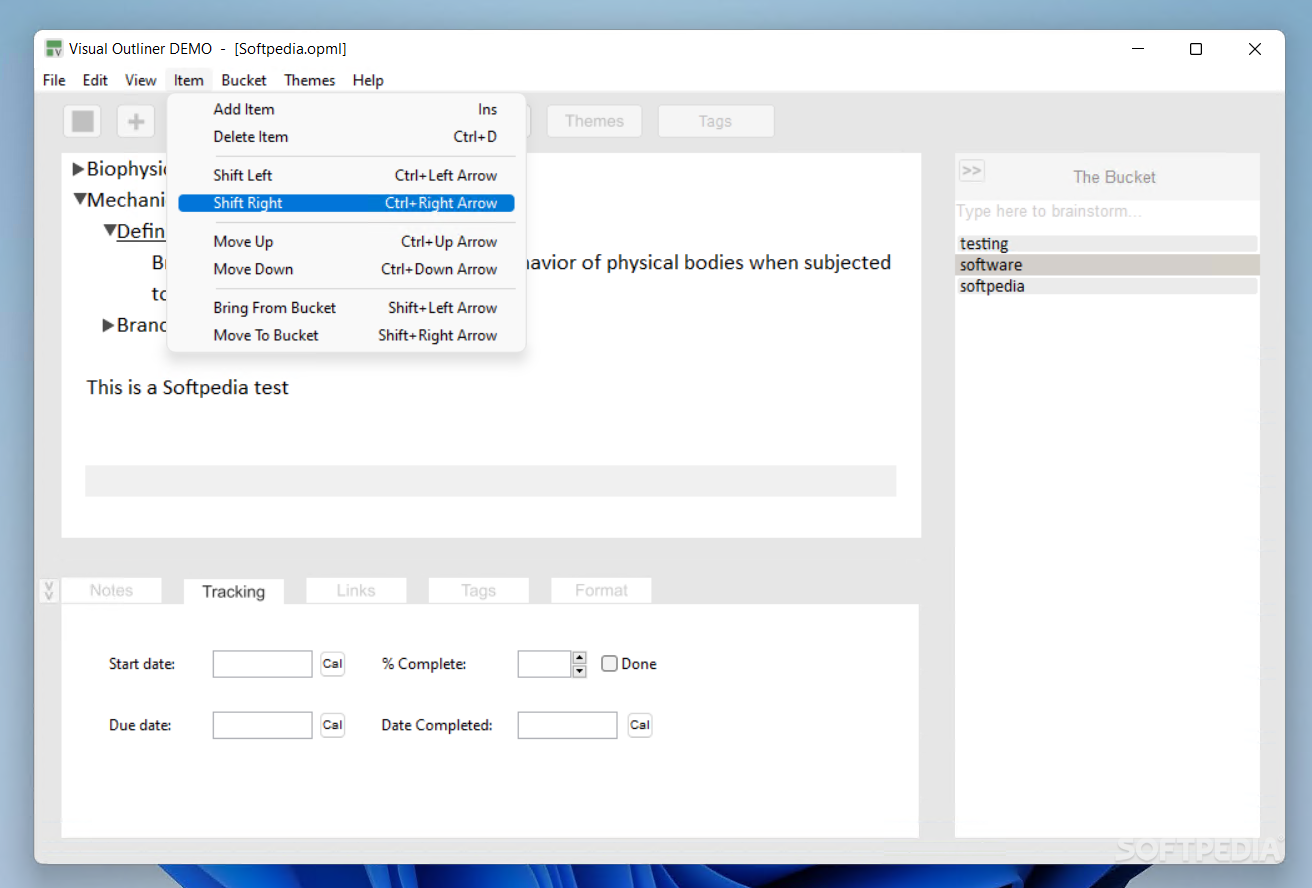Select the 'software' bucket entry
Screen dimensions: 1312x888
click(1107, 265)
